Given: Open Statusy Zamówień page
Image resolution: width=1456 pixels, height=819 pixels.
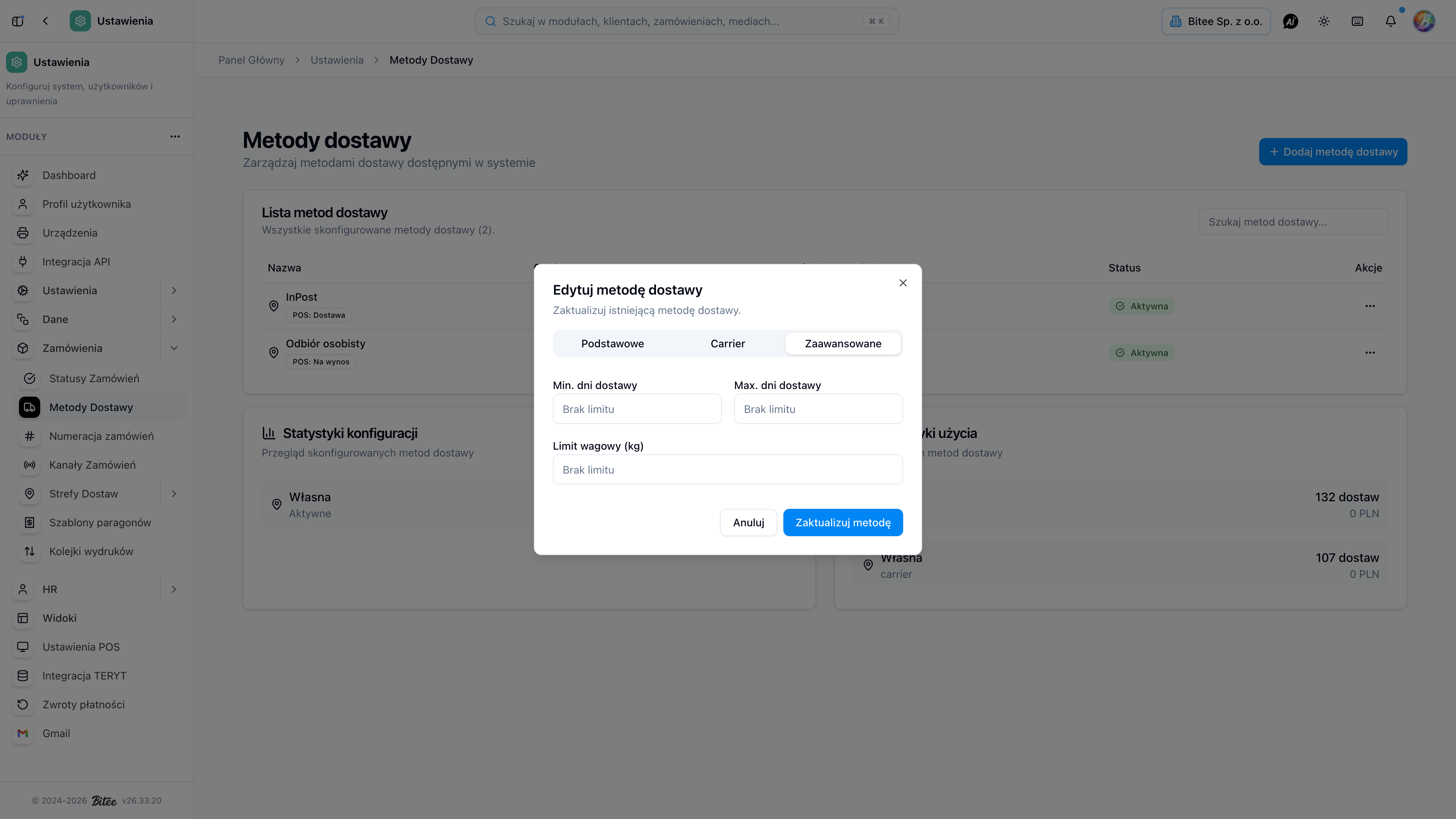Looking at the screenshot, I should [94, 379].
